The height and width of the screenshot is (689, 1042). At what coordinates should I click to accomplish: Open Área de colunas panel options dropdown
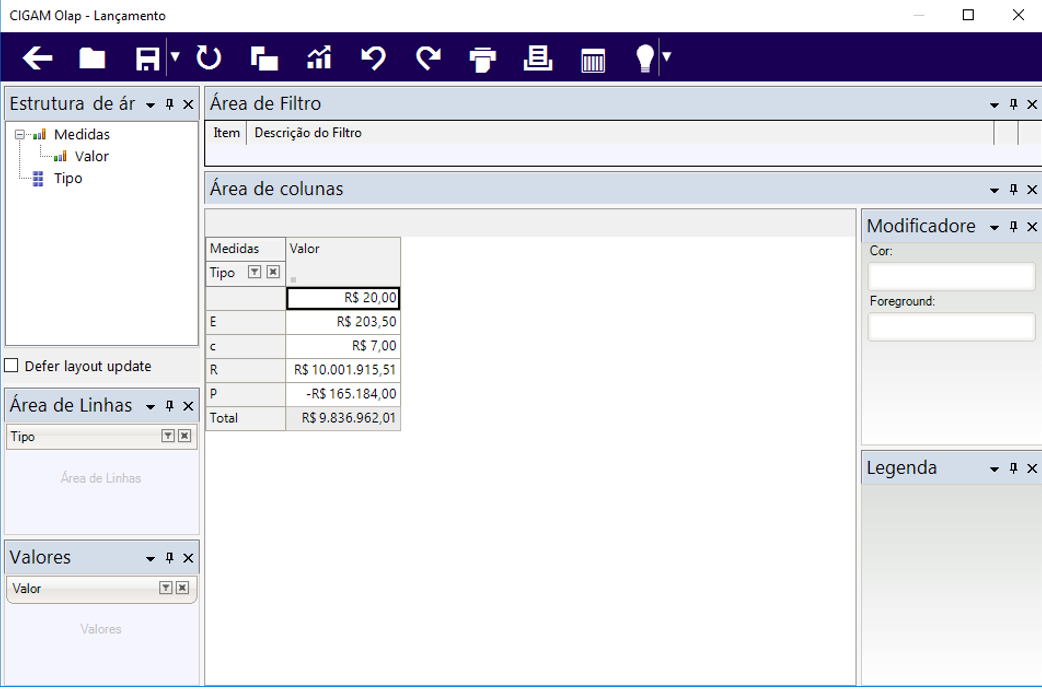pos(994,190)
